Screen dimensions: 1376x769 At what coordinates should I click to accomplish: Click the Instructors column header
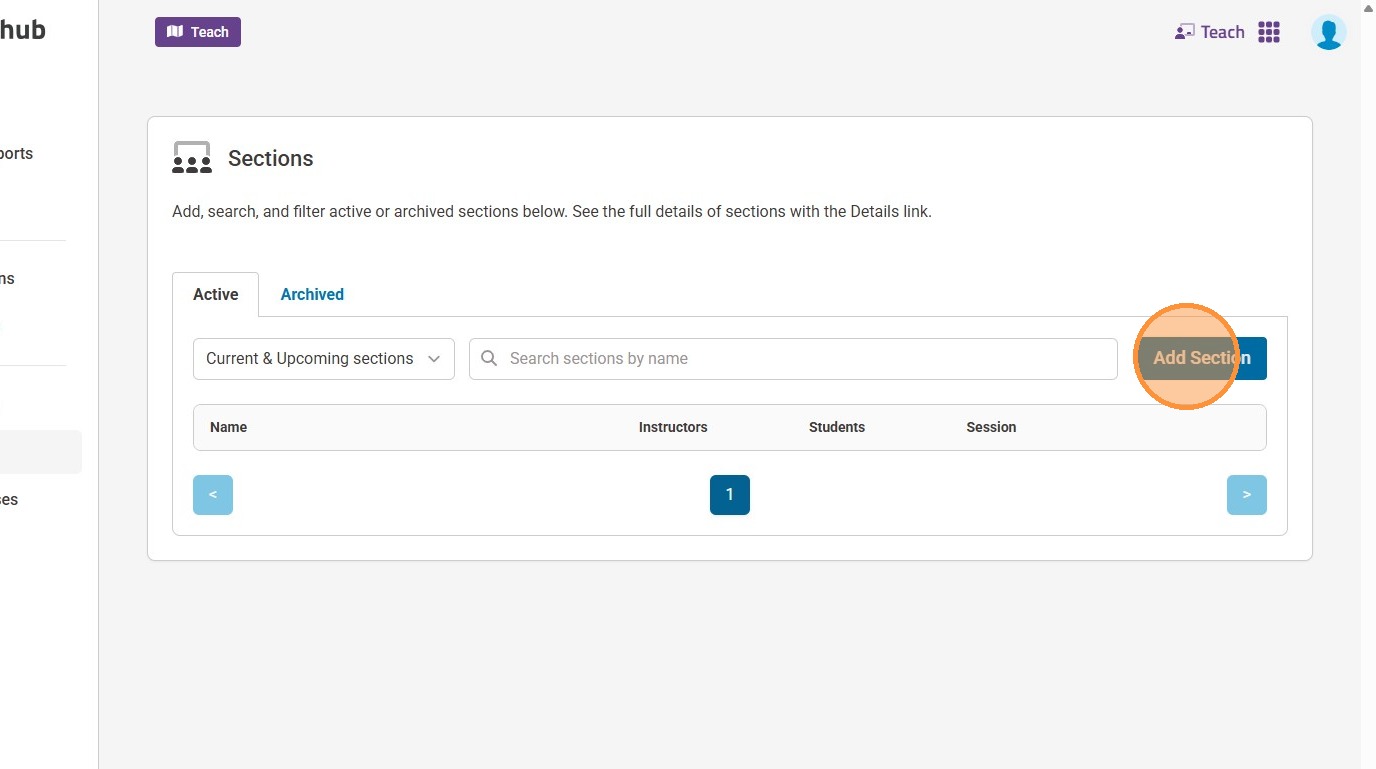coord(673,427)
